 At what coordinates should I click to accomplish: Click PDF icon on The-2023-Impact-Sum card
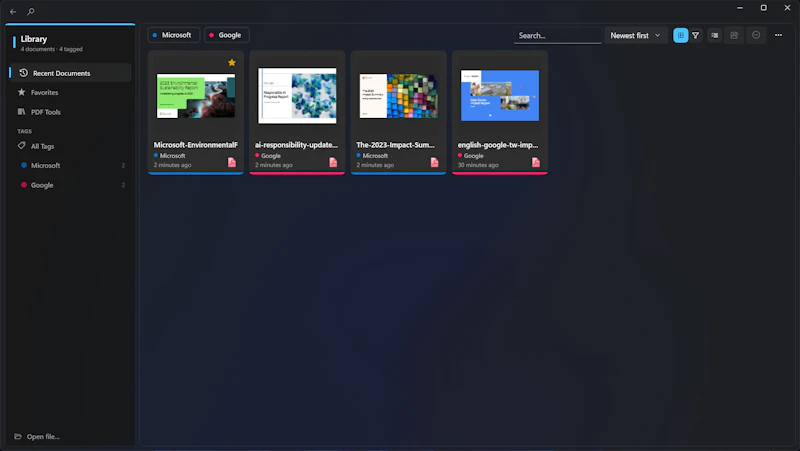tap(434, 162)
